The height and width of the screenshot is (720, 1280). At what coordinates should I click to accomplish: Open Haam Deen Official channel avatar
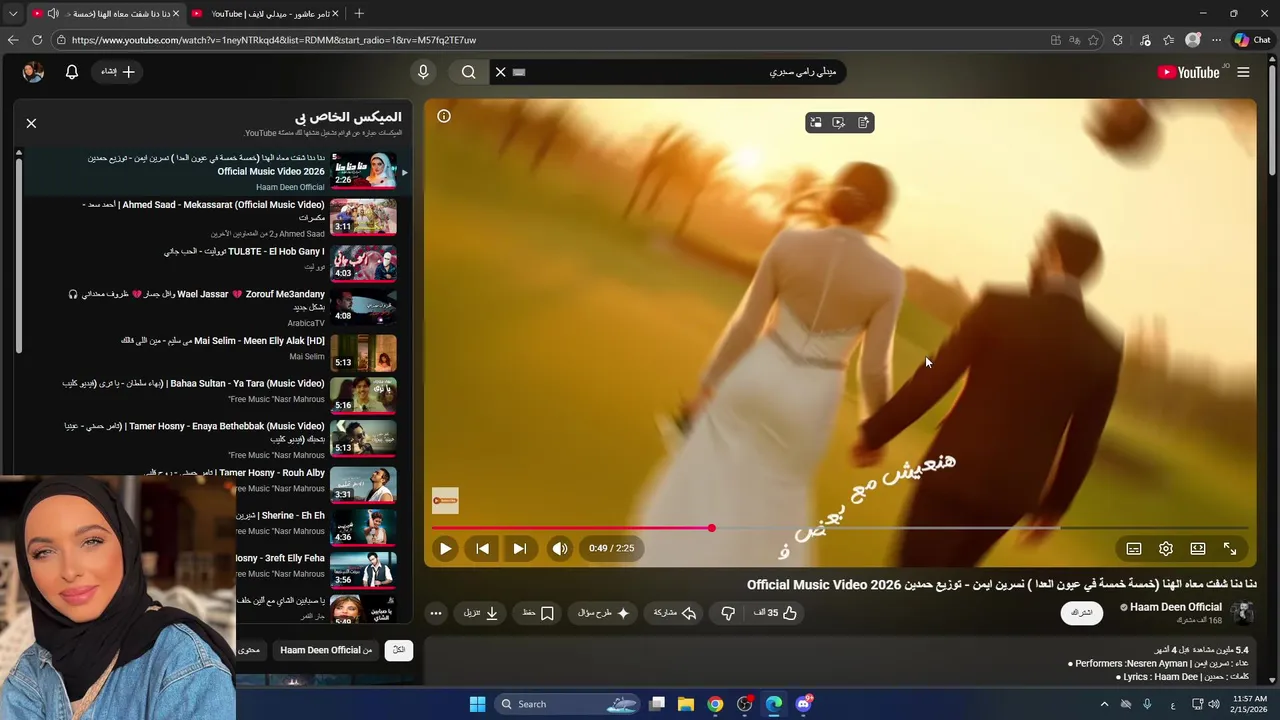1242,613
